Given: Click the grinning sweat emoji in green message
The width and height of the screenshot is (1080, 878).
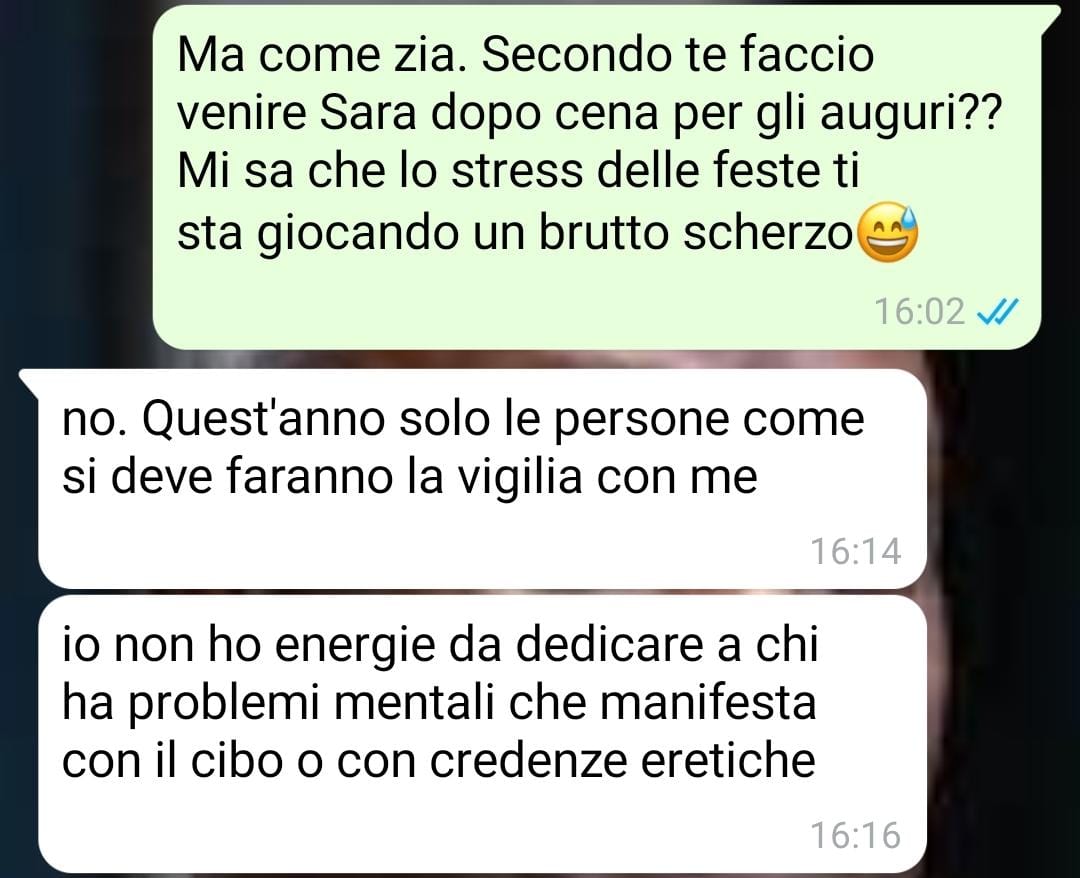Looking at the screenshot, I should pyautogui.click(x=889, y=233).
